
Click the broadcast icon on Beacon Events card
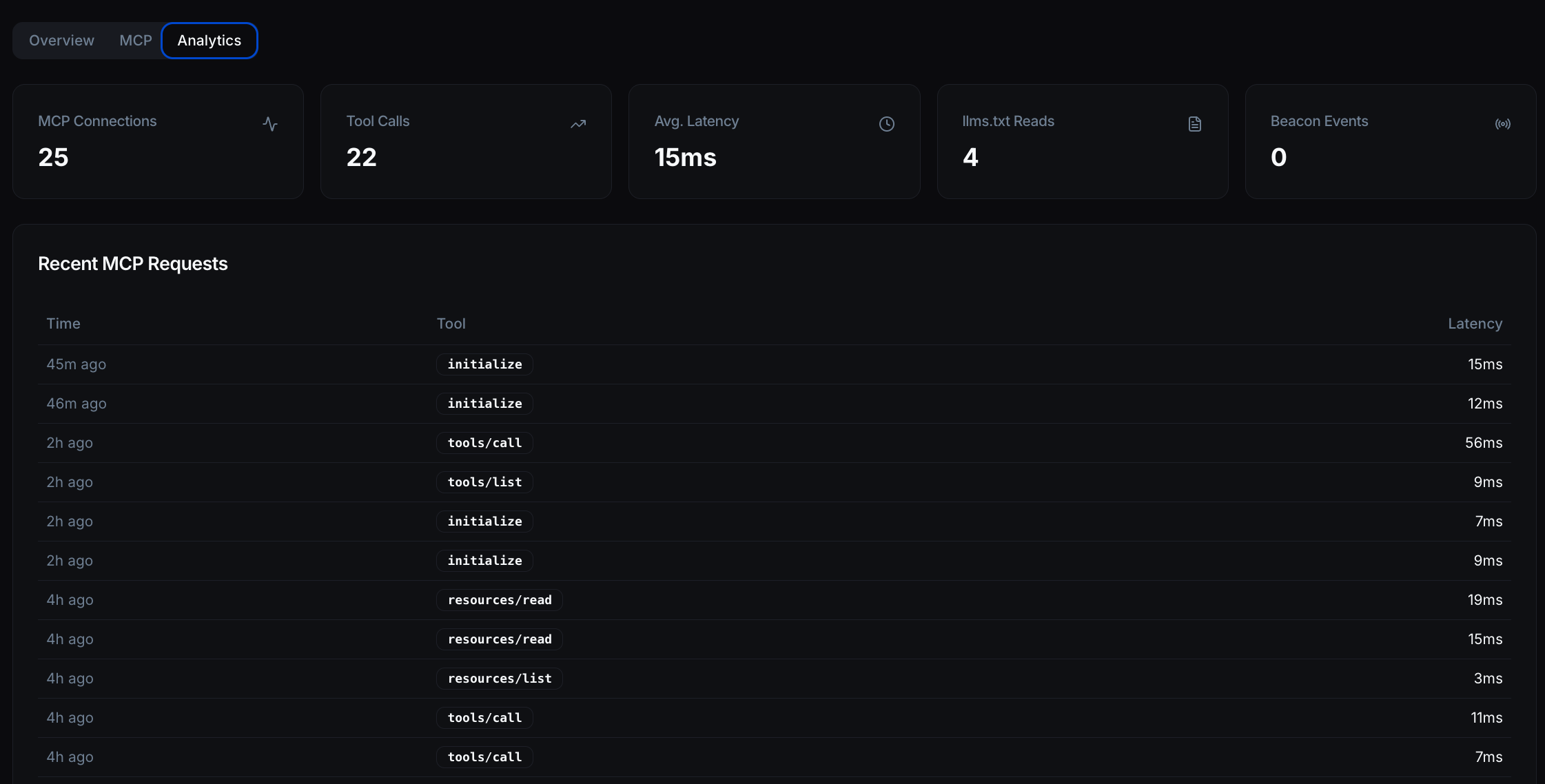coord(1503,124)
